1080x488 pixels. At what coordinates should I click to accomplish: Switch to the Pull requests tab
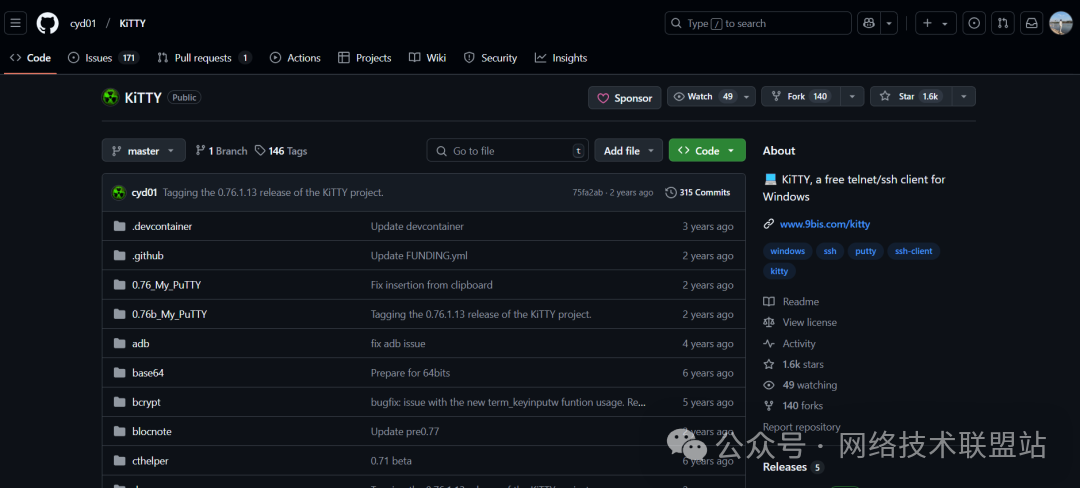pos(205,58)
